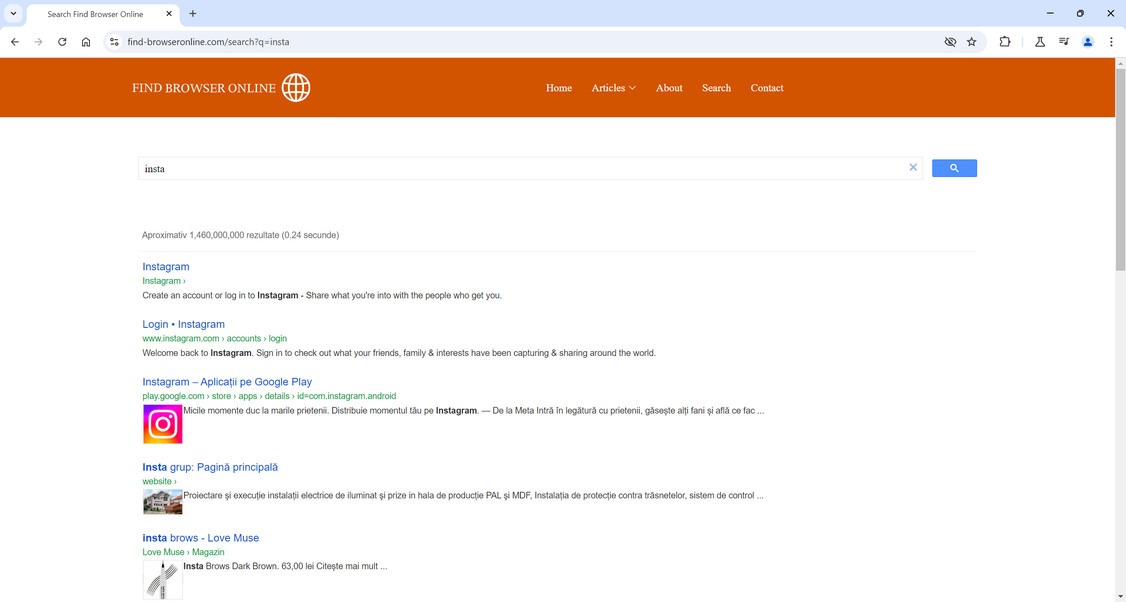Expand the Articles navigation dropdown

pyautogui.click(x=612, y=88)
